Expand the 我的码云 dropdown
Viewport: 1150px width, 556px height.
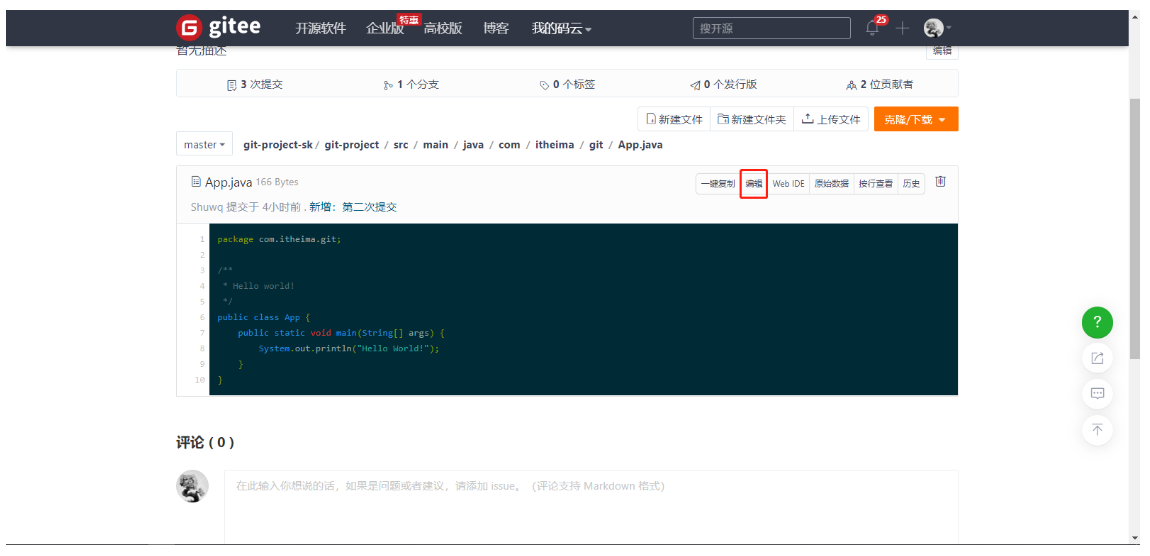(x=562, y=29)
